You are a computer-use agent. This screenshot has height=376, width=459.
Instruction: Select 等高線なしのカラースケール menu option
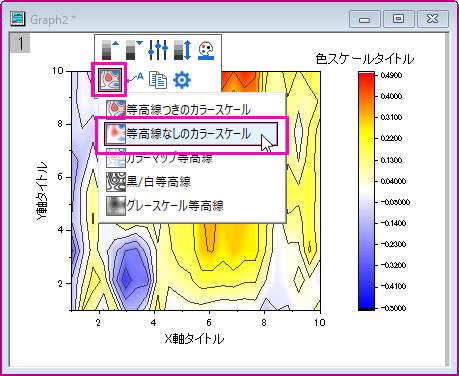[191, 134]
